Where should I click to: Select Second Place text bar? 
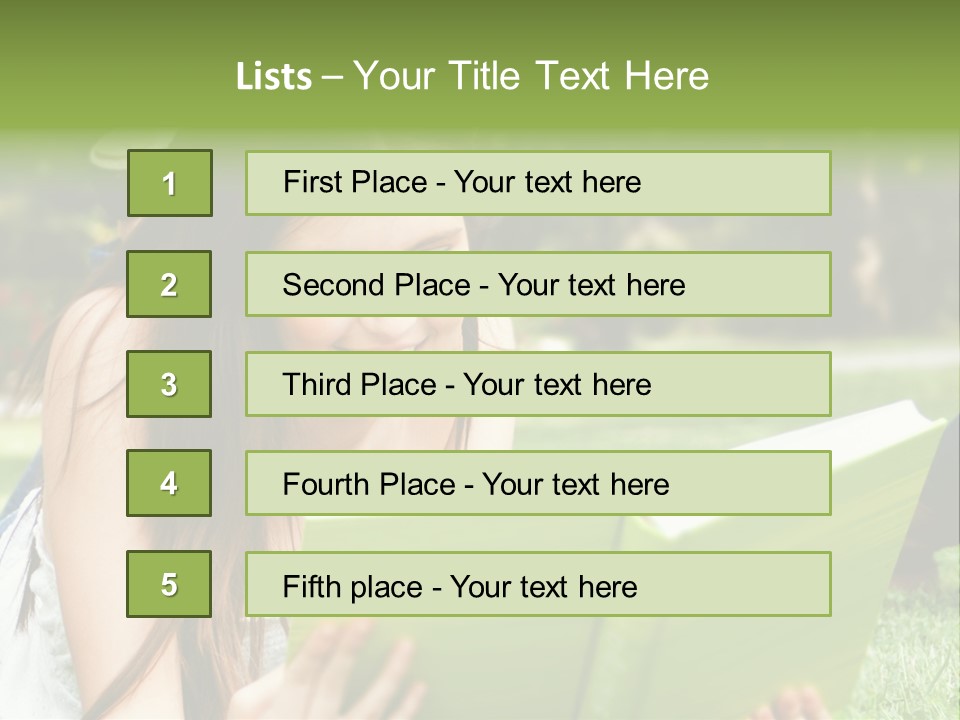point(538,284)
